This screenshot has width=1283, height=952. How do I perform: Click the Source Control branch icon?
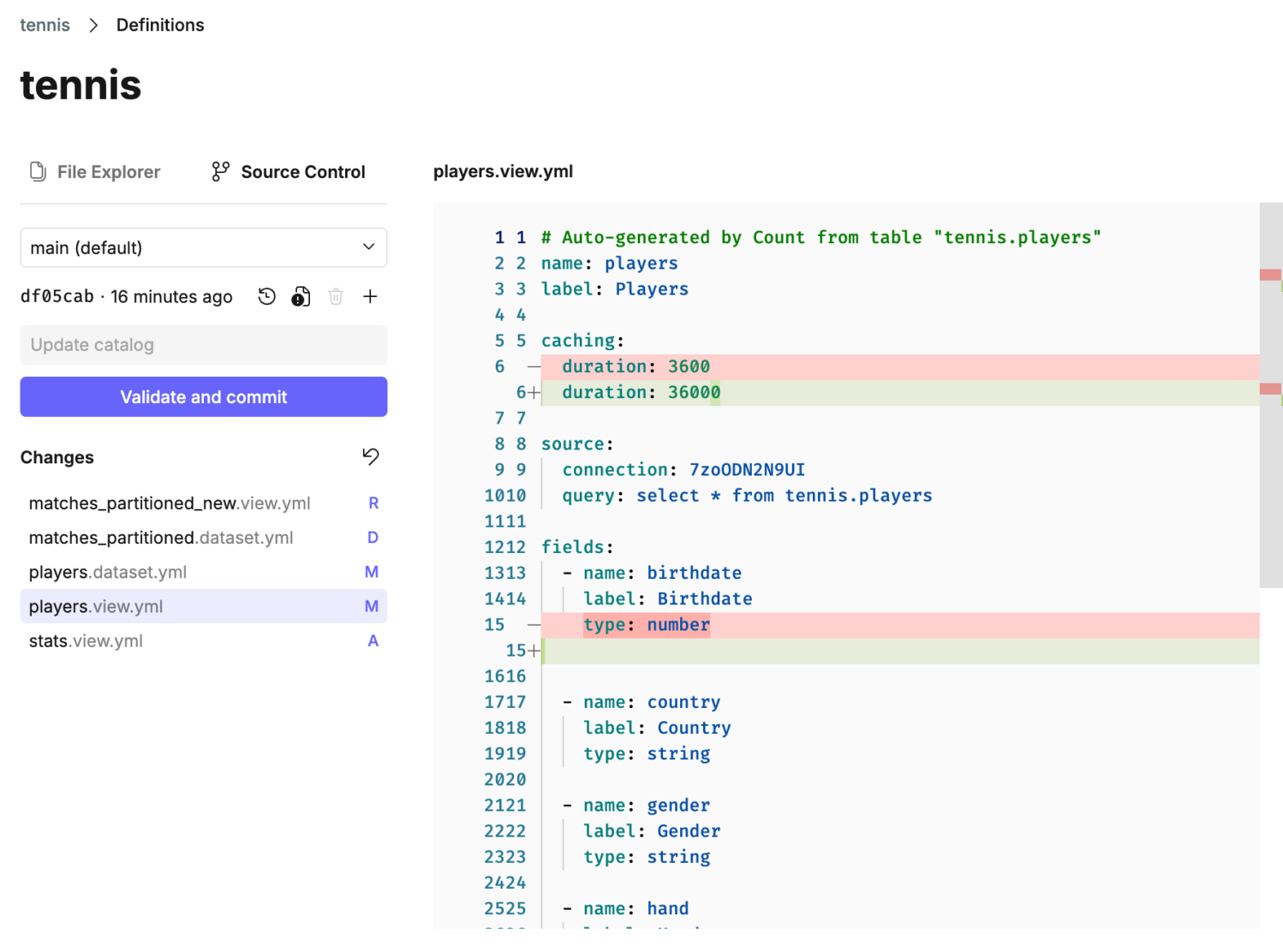point(221,171)
